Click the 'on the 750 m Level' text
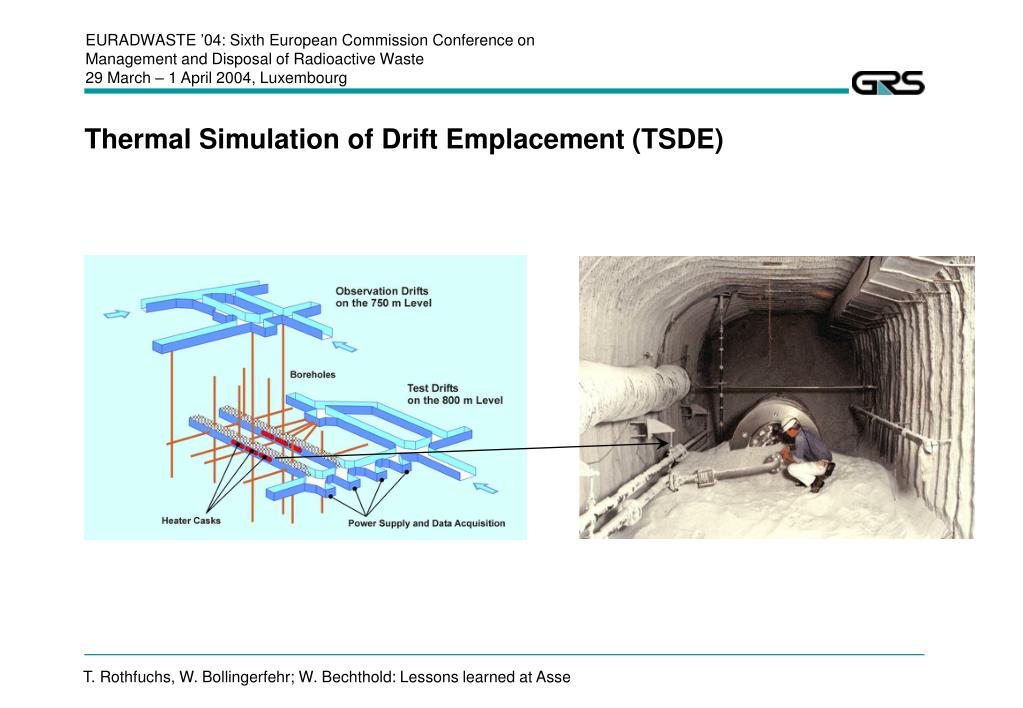This screenshot has height=708, width=1023. click(384, 303)
